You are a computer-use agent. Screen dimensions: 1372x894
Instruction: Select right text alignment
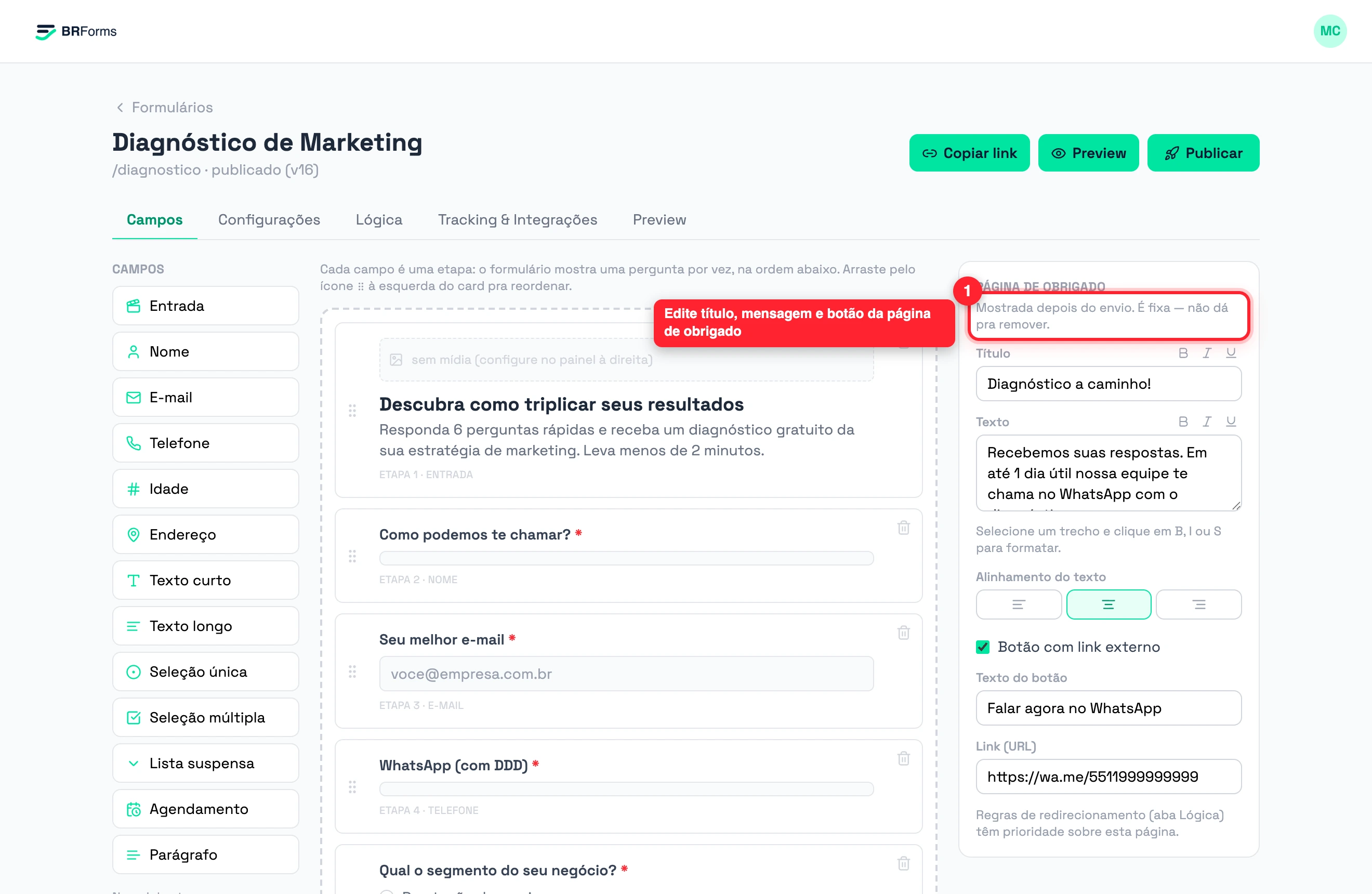tap(1198, 604)
